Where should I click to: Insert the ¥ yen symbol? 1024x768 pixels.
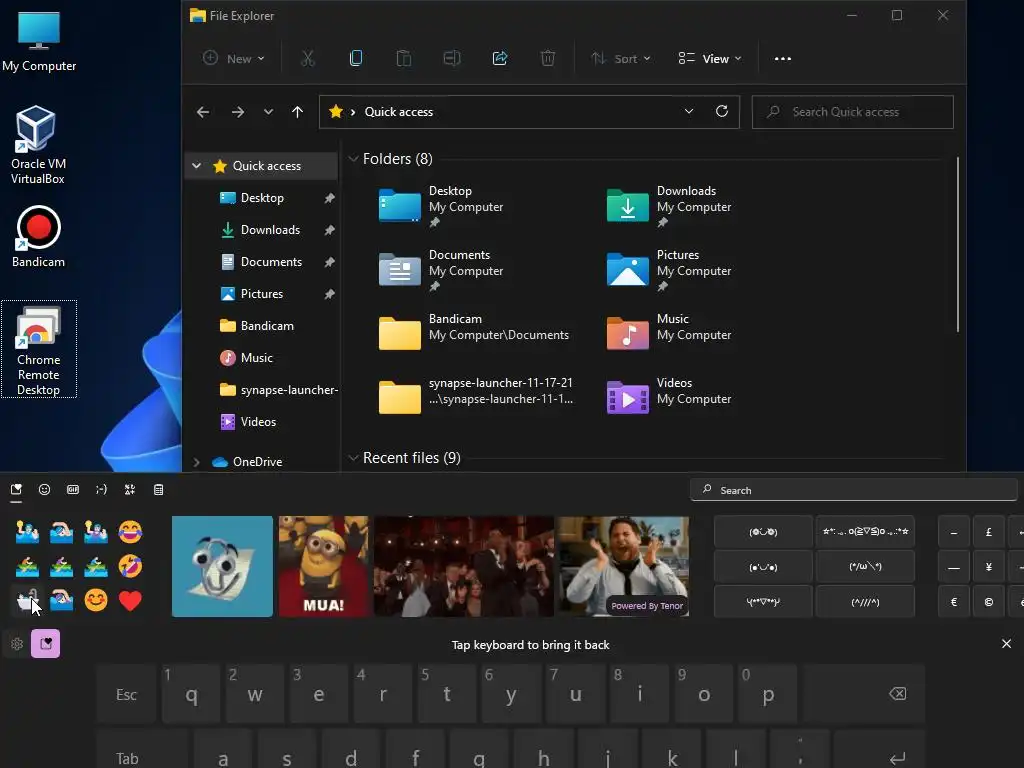[x=988, y=566]
